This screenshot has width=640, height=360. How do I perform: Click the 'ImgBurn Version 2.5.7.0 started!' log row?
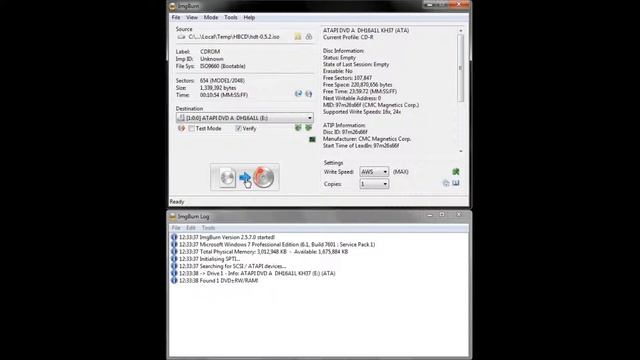(x=227, y=237)
